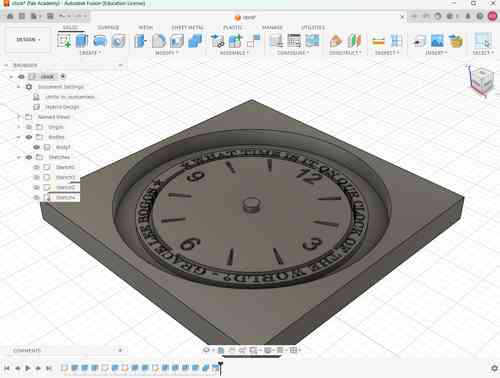
Task: Select the Create Sketch tool
Action: (64, 41)
